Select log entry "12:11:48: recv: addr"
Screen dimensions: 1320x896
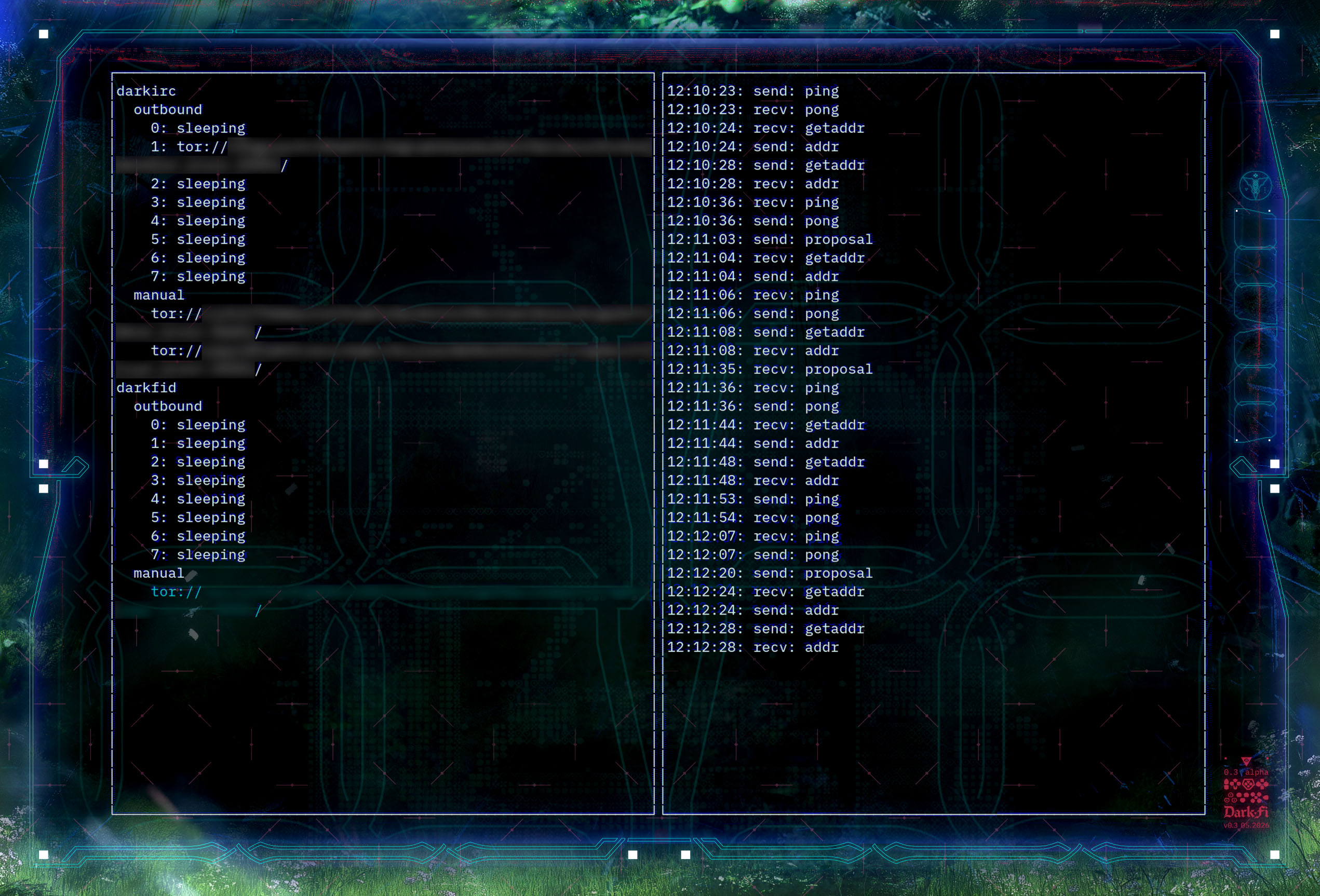click(752, 480)
